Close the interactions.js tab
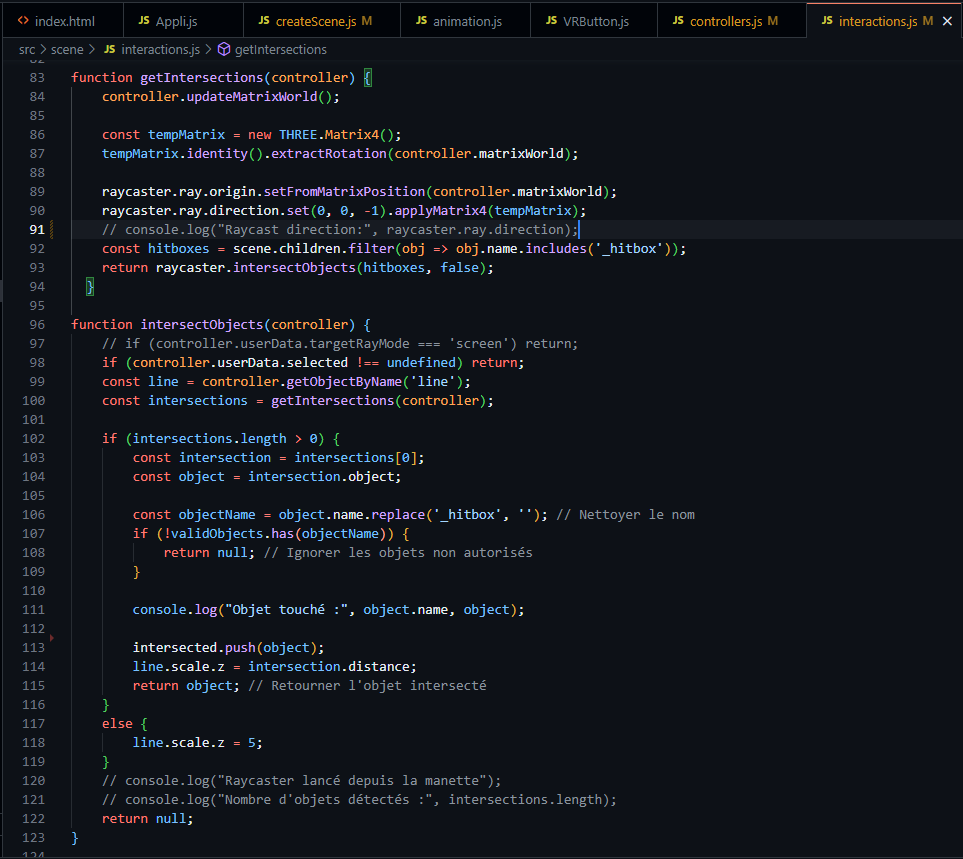This screenshot has height=859, width=963. (947, 20)
